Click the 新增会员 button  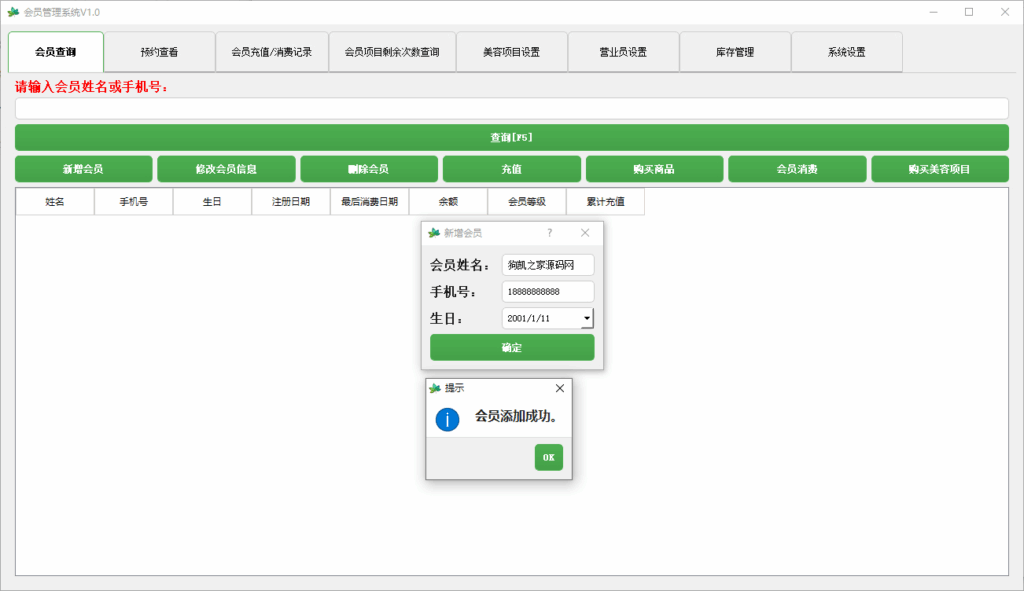(83, 169)
